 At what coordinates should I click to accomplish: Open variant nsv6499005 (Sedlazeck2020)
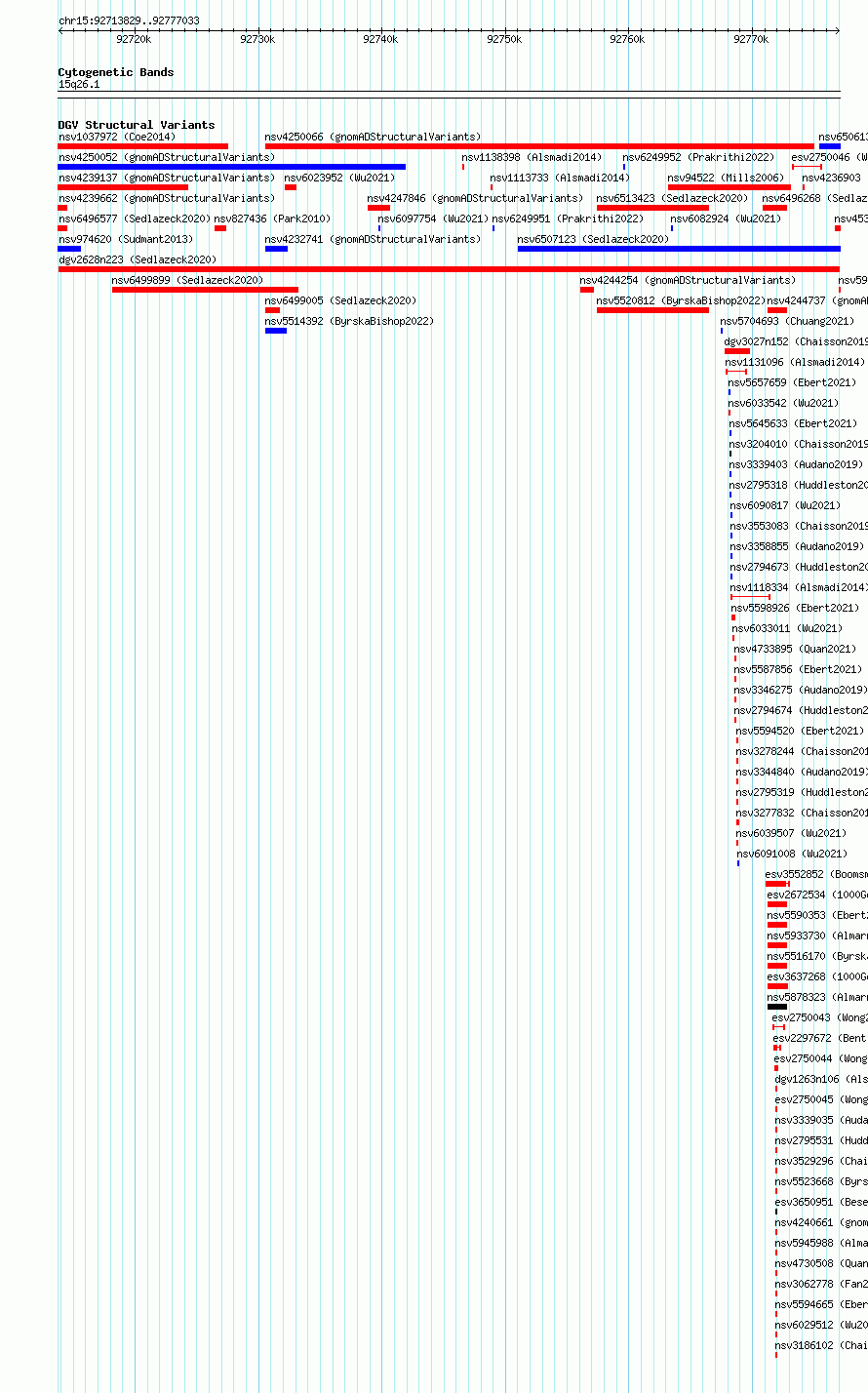(340, 300)
